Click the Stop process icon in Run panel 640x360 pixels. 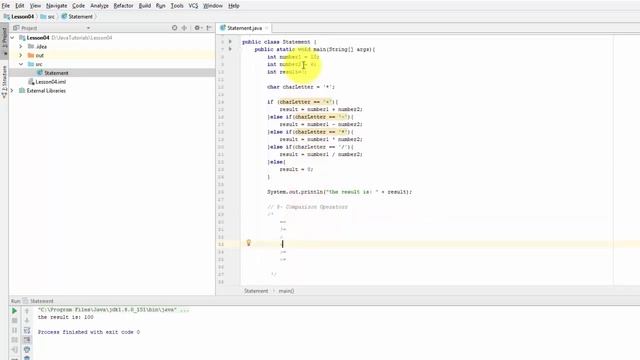[14, 321]
